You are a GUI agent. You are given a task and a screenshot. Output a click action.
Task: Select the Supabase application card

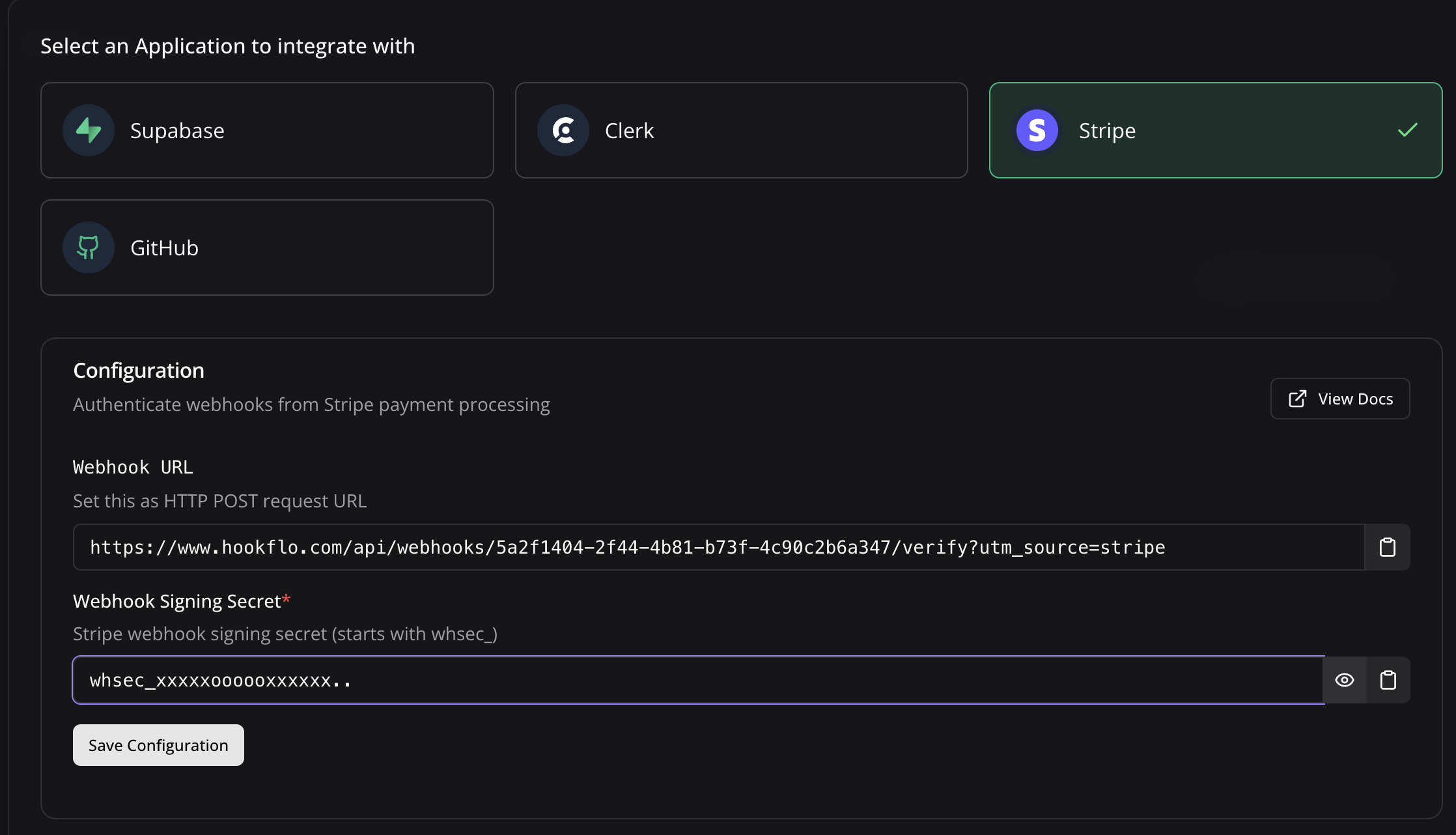267,130
